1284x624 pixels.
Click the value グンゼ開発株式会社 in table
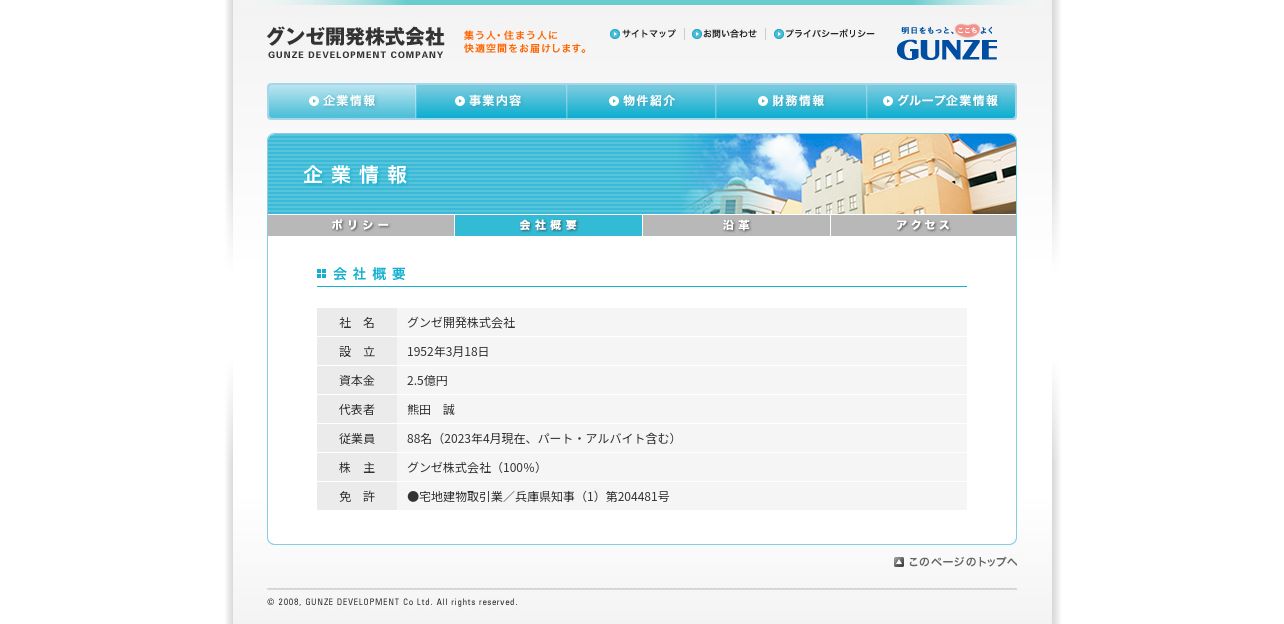[x=461, y=323]
